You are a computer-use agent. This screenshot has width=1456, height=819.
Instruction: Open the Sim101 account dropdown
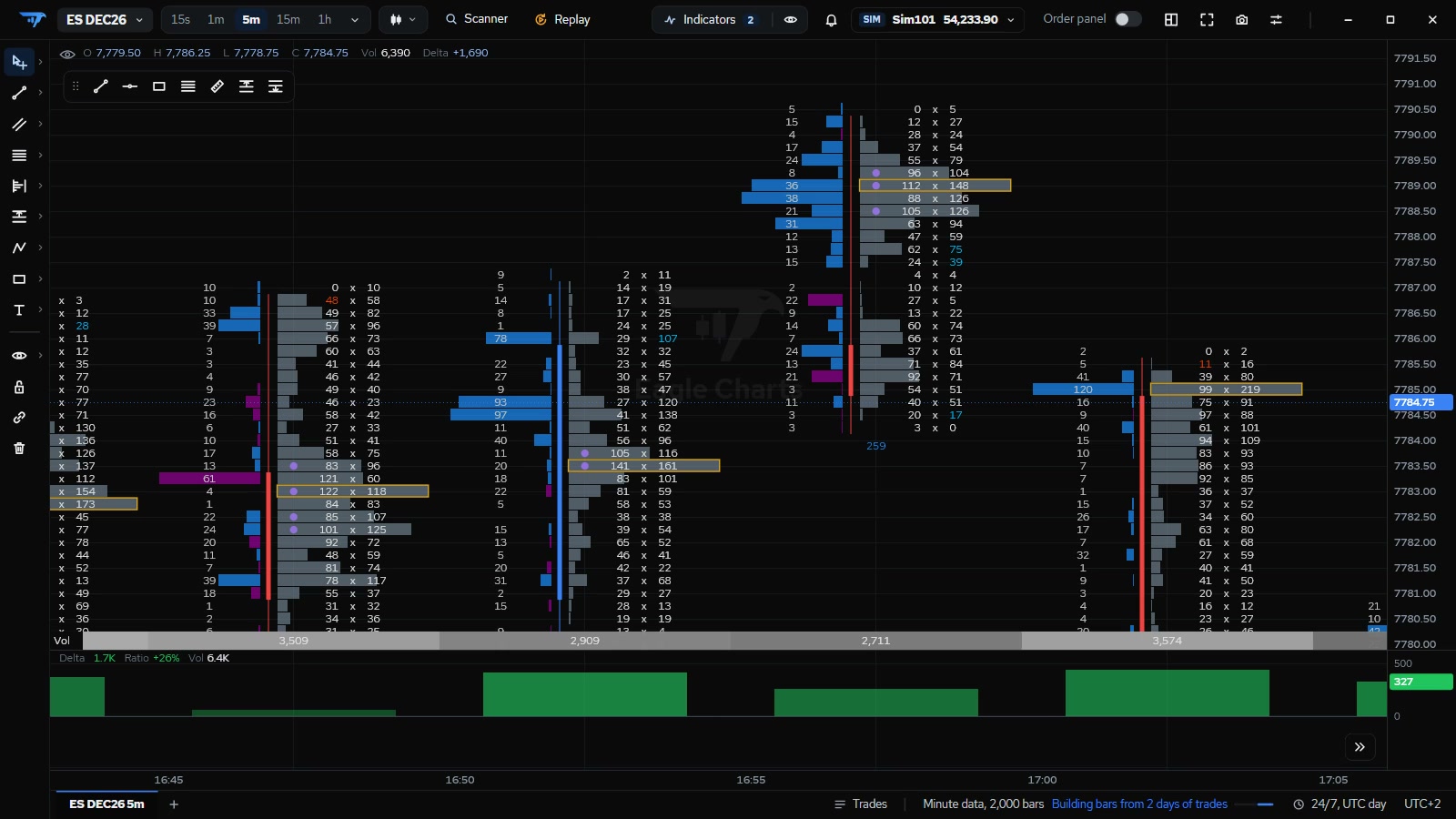pos(937,19)
